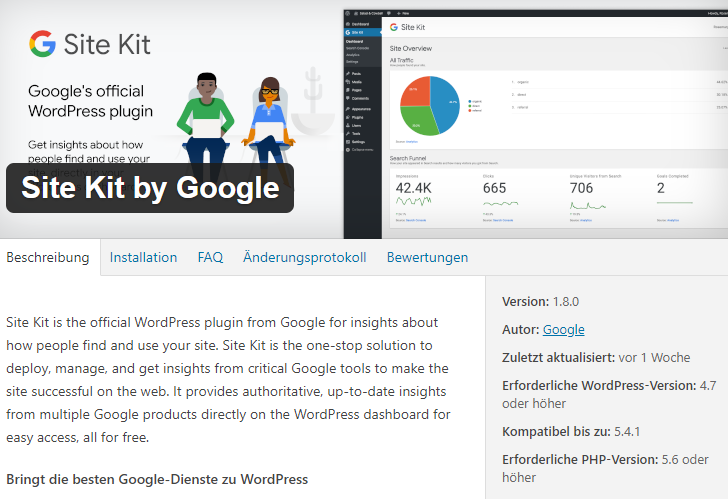Click the Search Funnel heading in banner
728x499 pixels.
click(408, 158)
